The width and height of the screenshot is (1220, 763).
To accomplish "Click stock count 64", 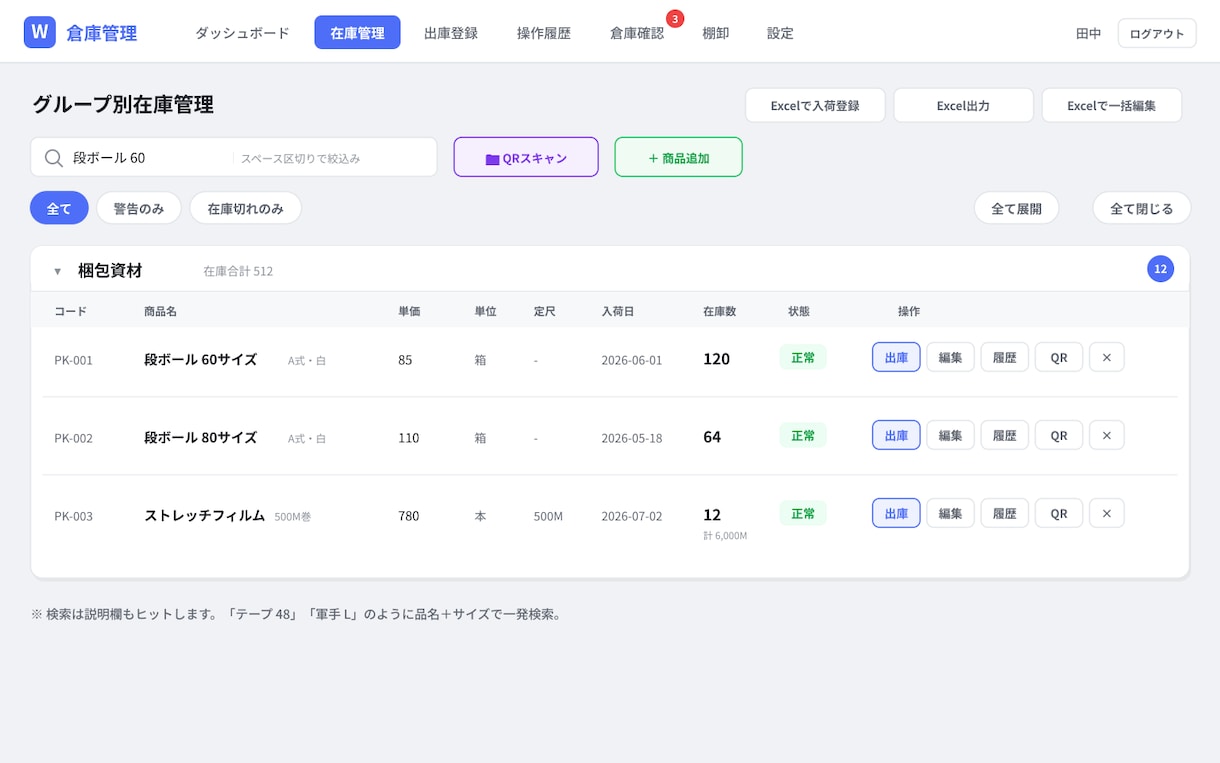I will point(712,437).
